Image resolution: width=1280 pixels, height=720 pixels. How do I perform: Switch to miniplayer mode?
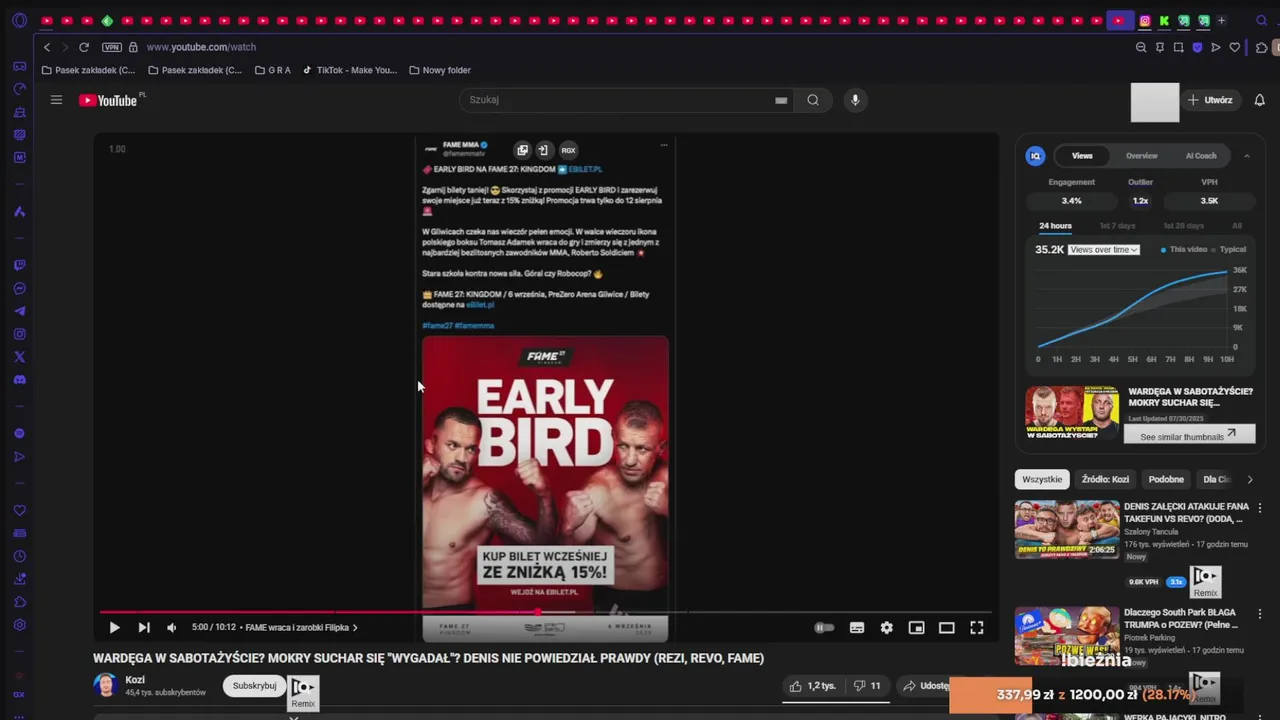917,628
